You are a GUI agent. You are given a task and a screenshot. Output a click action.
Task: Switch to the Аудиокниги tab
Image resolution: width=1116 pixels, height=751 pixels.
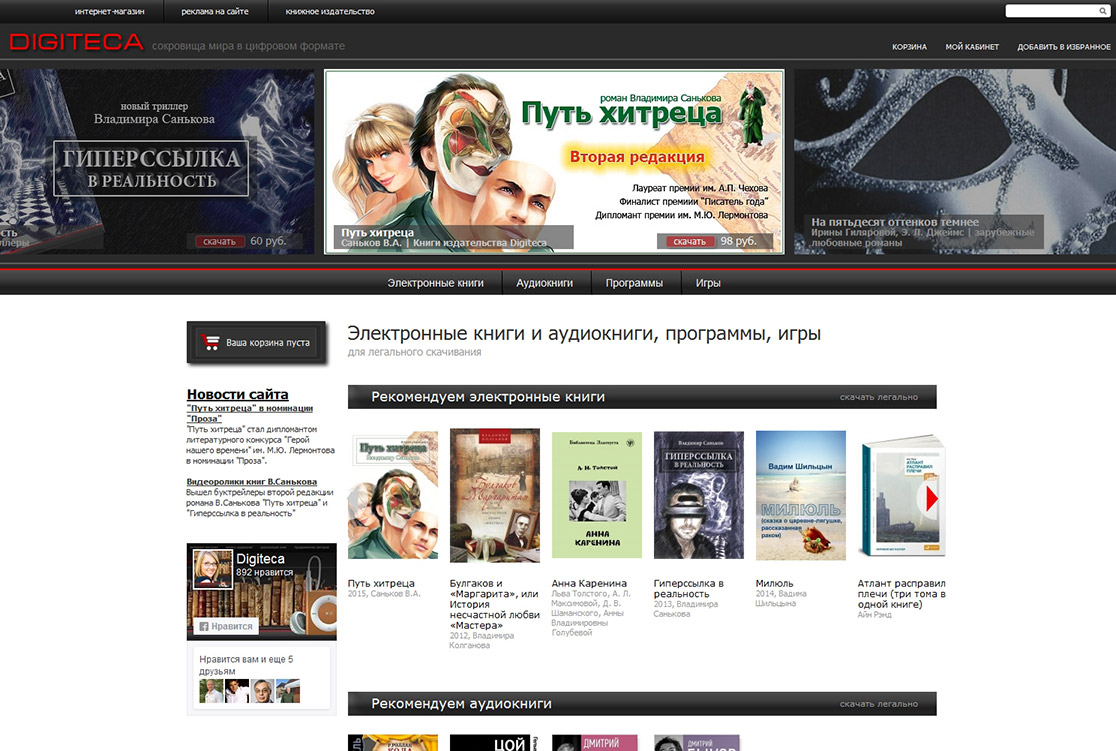pos(544,283)
